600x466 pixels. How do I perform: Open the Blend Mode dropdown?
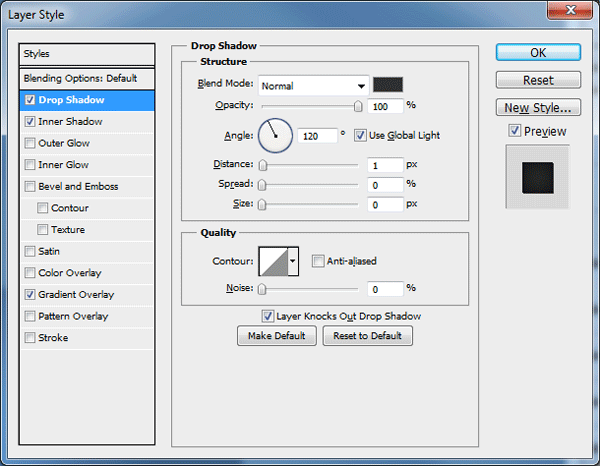[313, 86]
